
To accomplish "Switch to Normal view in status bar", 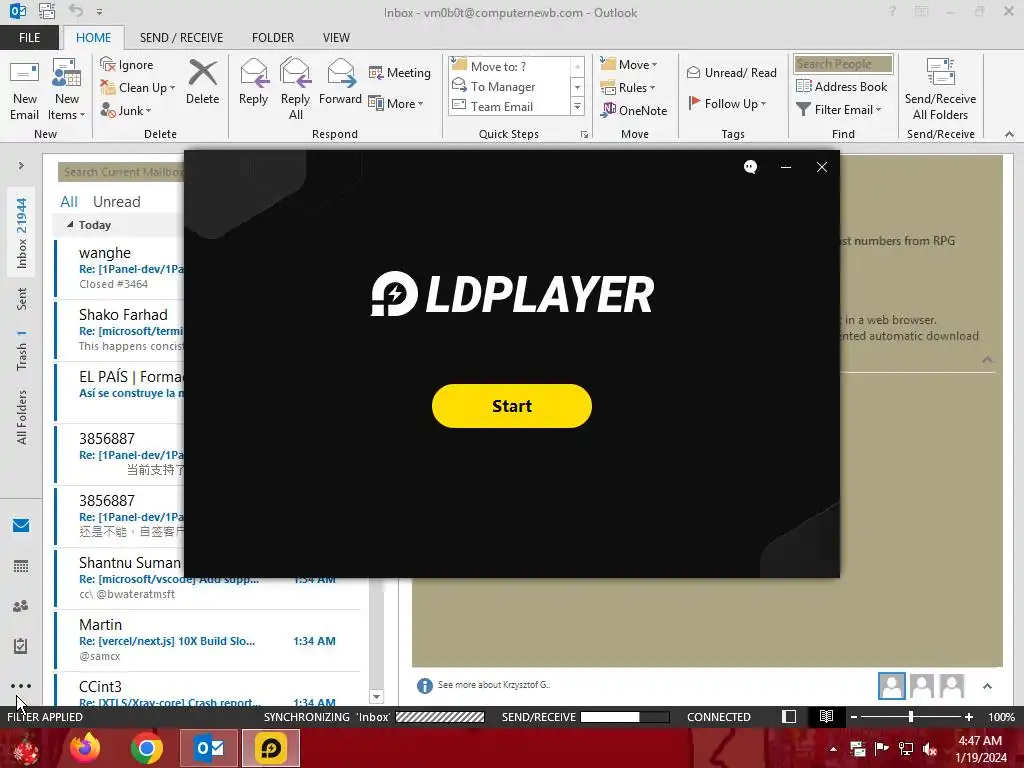I will click(789, 716).
